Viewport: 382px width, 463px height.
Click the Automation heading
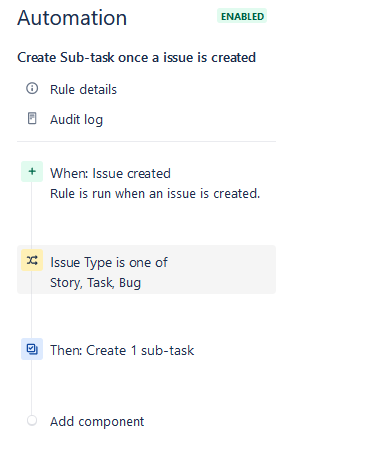tap(72, 18)
